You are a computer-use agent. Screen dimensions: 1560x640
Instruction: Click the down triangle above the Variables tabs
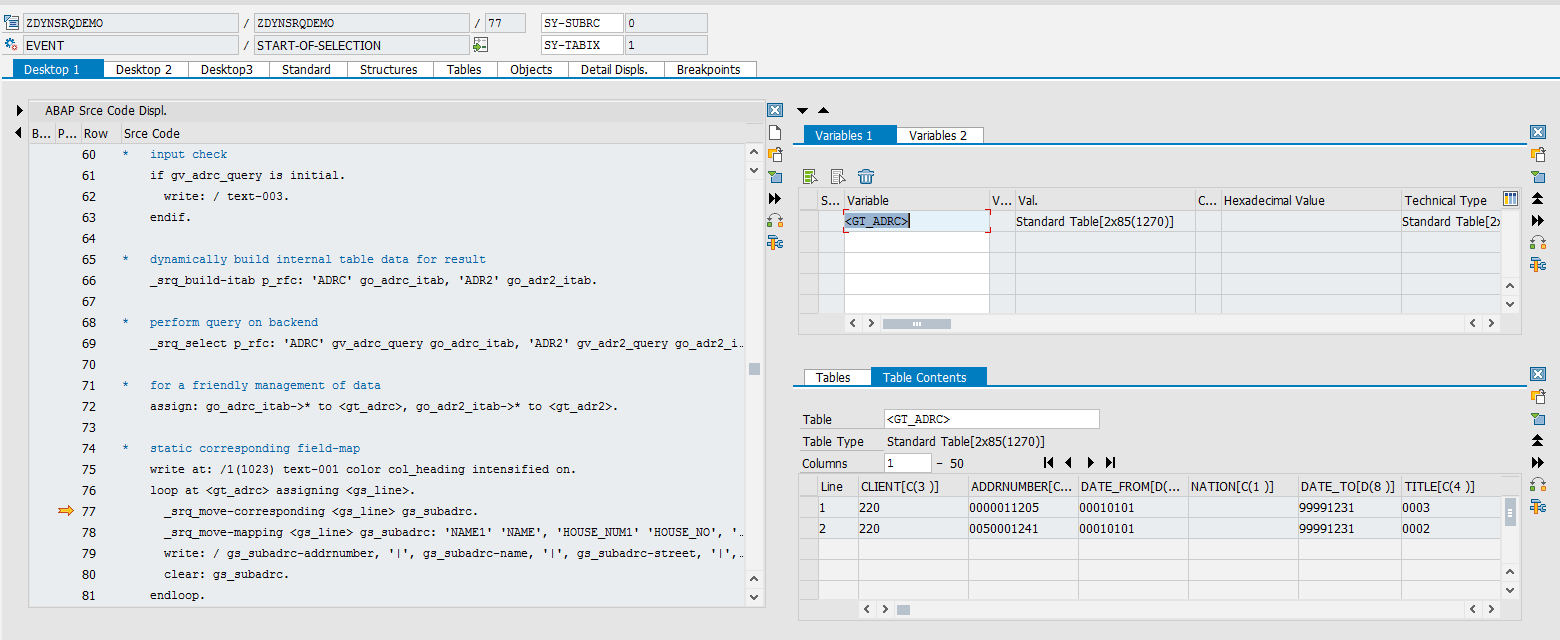pos(803,110)
